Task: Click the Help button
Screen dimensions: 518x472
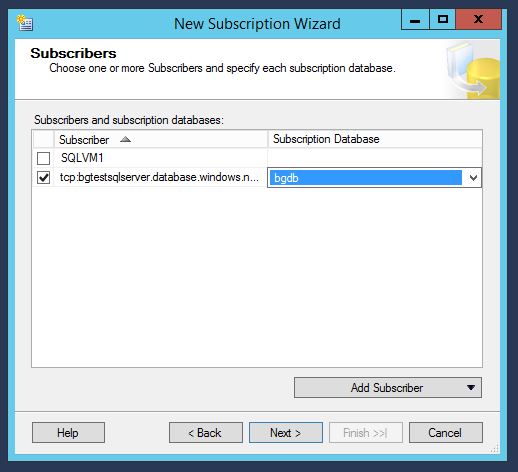Action: pos(68,433)
